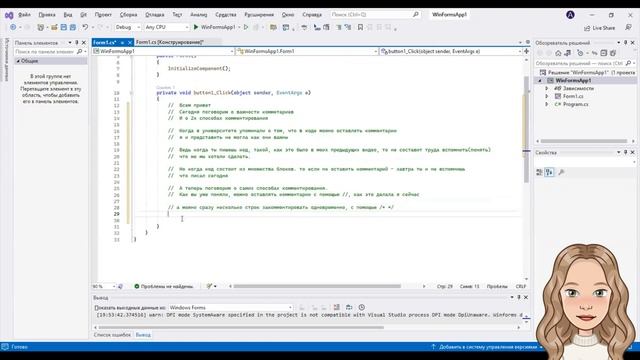Viewport: 640px width, 360px height.
Task: Click the Undo toolbar icon
Action: pyautogui.click(x=85, y=27)
